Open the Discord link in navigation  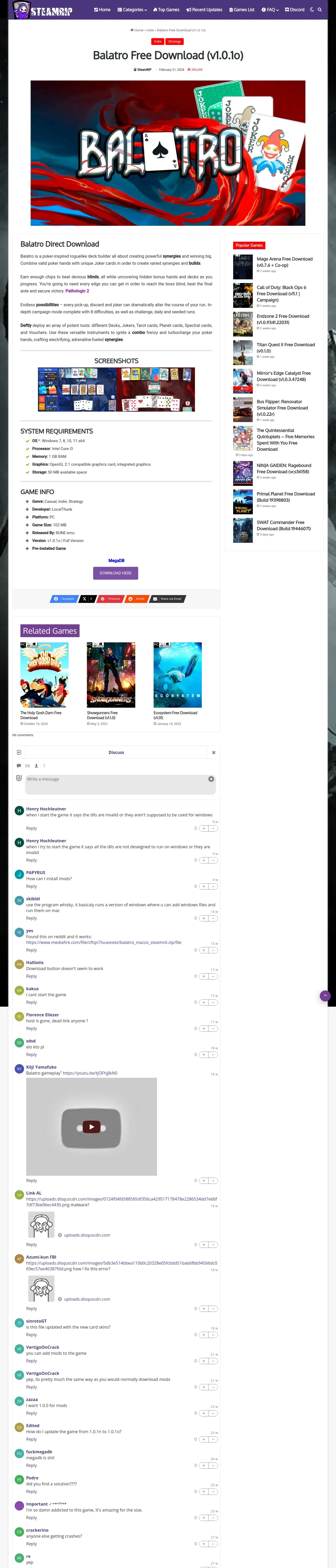pyautogui.click(x=295, y=10)
